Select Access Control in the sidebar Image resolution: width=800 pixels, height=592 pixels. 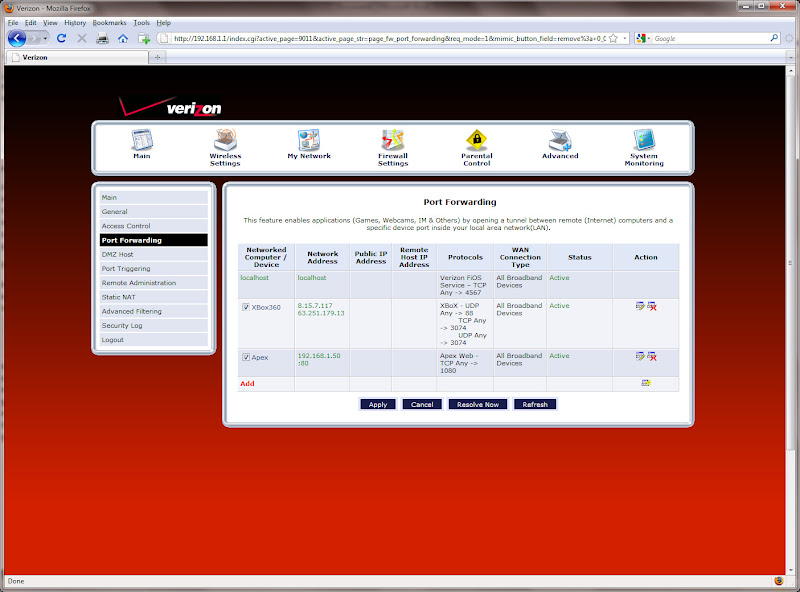[154, 226]
